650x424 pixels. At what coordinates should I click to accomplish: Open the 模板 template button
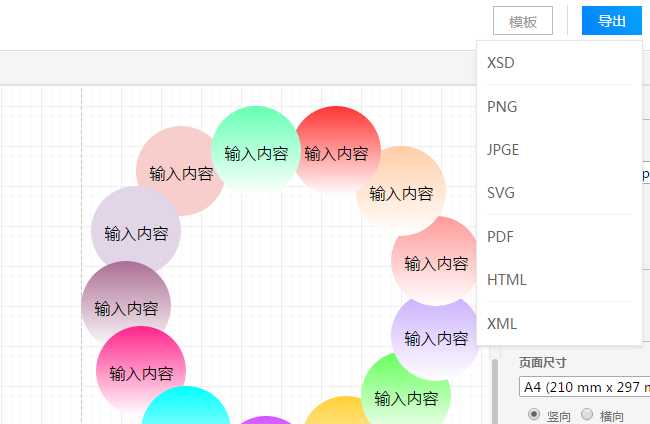[523, 21]
